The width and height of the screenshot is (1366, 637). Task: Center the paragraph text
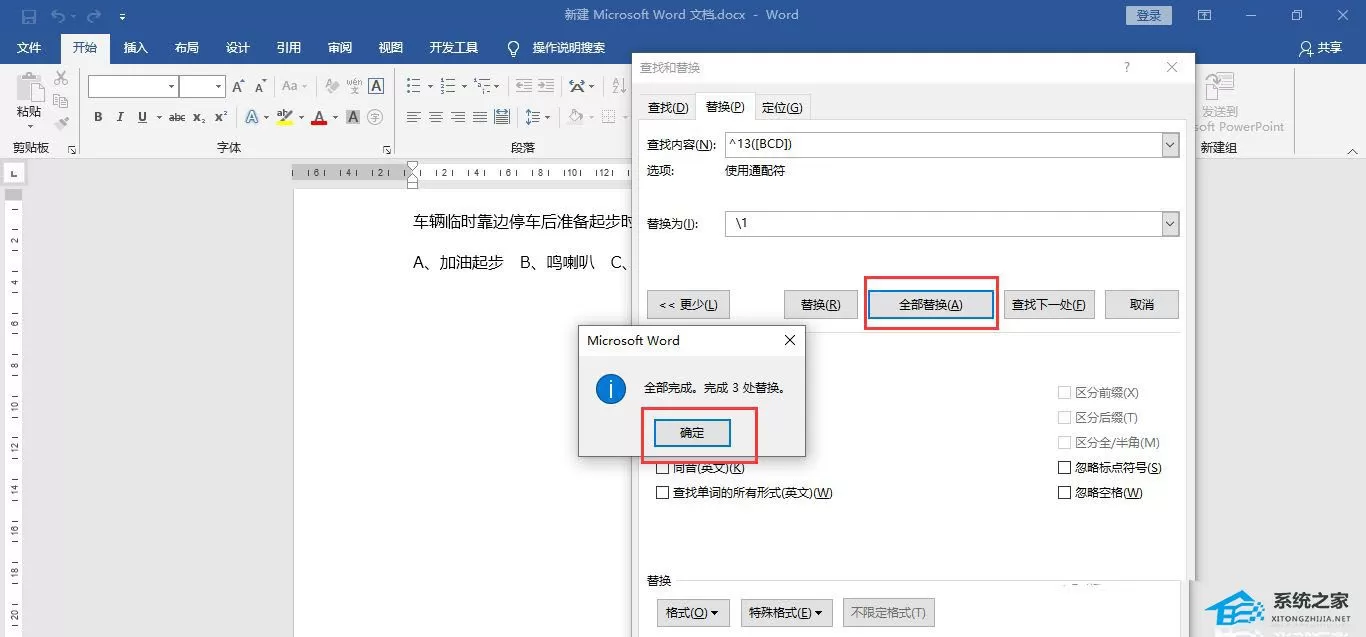pos(436,117)
